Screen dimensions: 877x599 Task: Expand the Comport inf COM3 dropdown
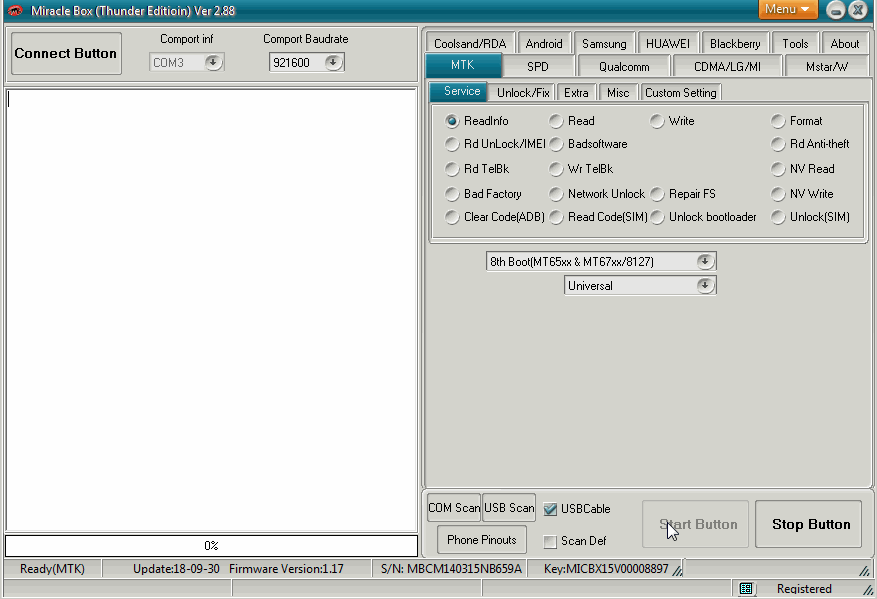coord(213,62)
